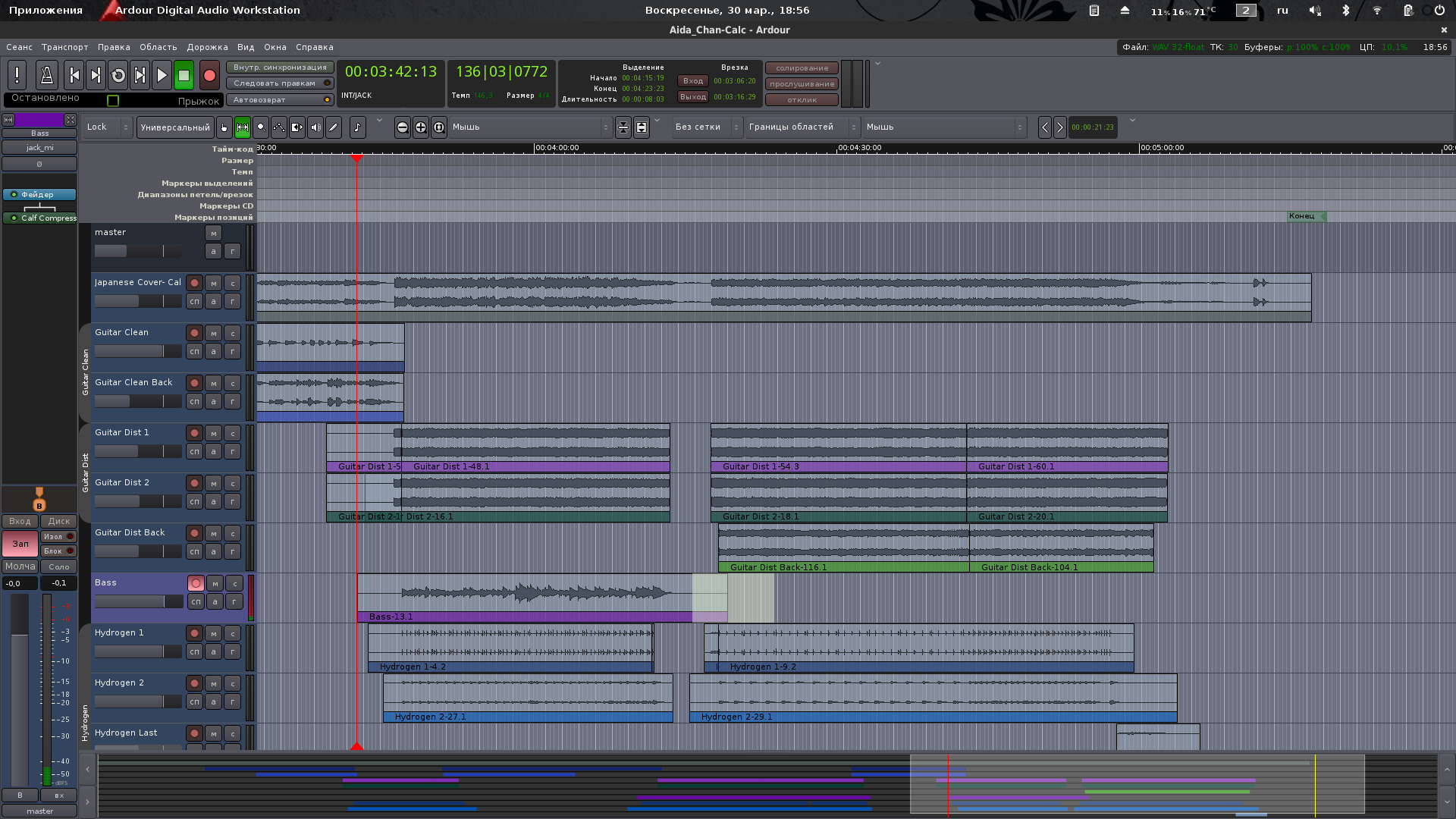Toggle record-arm on Guitar Clean track
The width and height of the screenshot is (1456, 819).
(195, 333)
